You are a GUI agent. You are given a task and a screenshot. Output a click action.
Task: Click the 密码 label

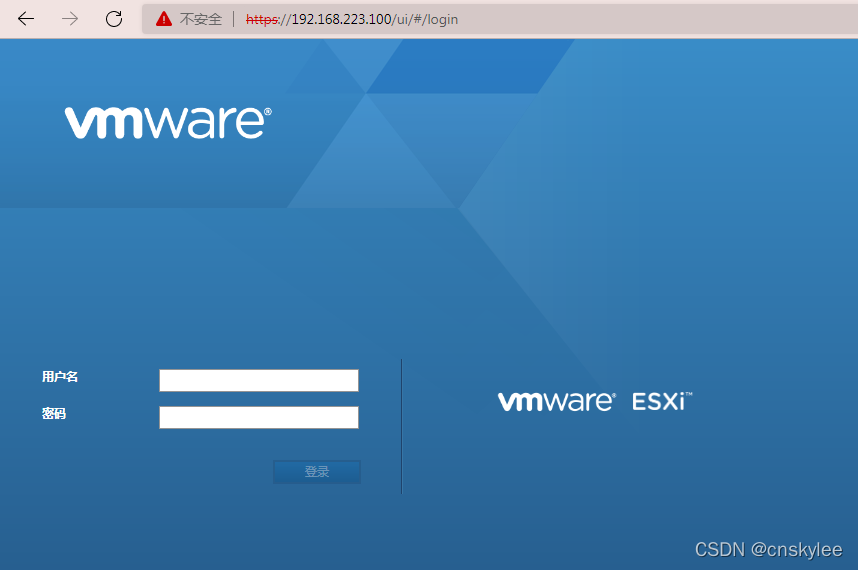pyautogui.click(x=54, y=414)
